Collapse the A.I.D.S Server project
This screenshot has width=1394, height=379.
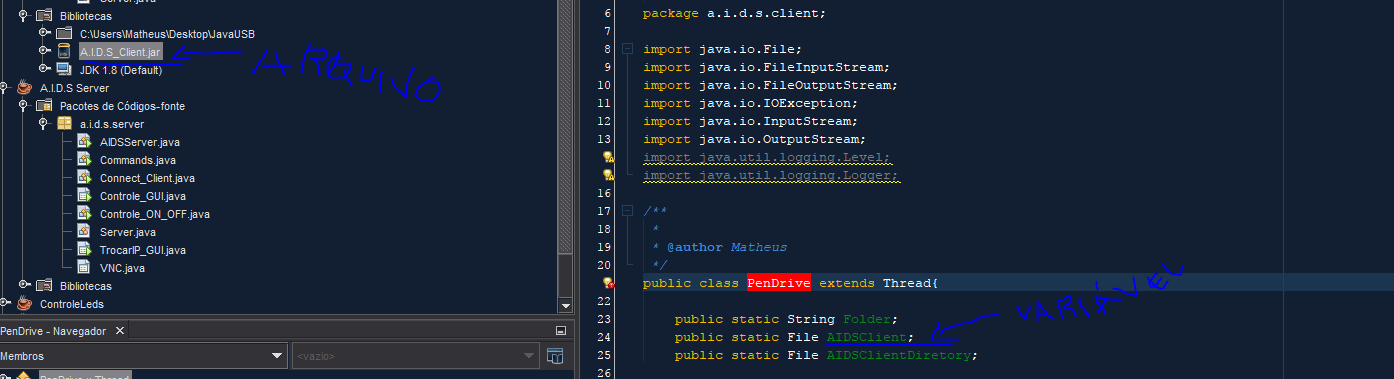tap(5, 87)
